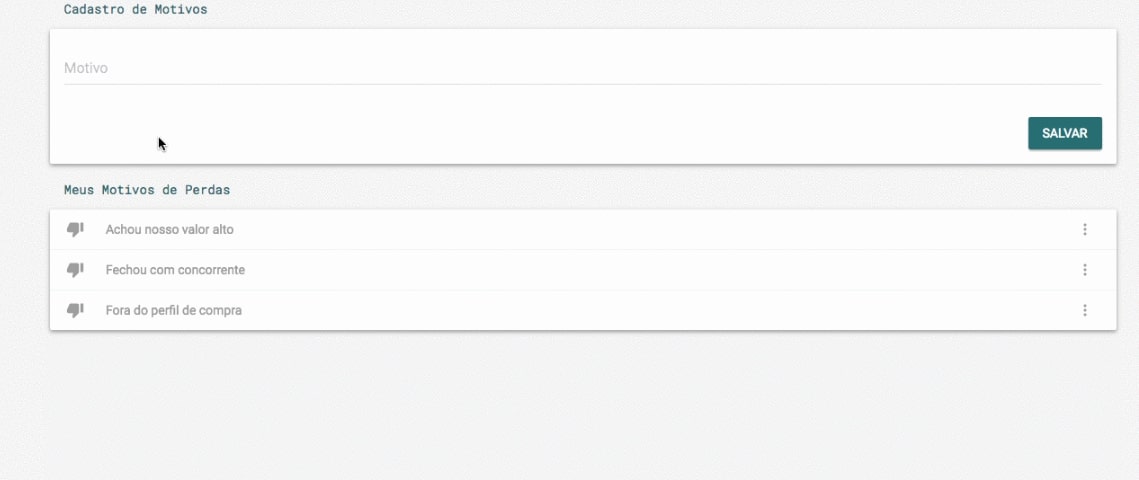This screenshot has width=1139, height=480.
Task: Click empty page background below the reasons list
Action: (x=581, y=407)
